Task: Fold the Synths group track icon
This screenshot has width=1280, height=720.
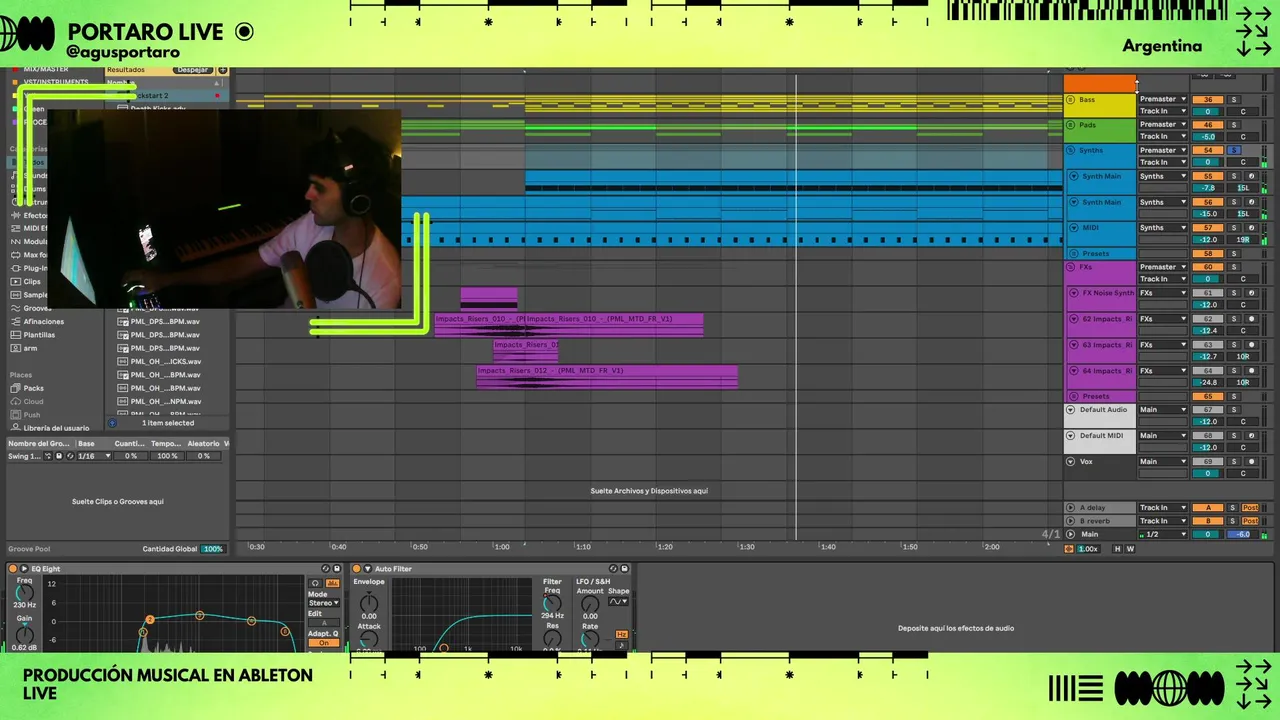Action: click(x=1071, y=150)
